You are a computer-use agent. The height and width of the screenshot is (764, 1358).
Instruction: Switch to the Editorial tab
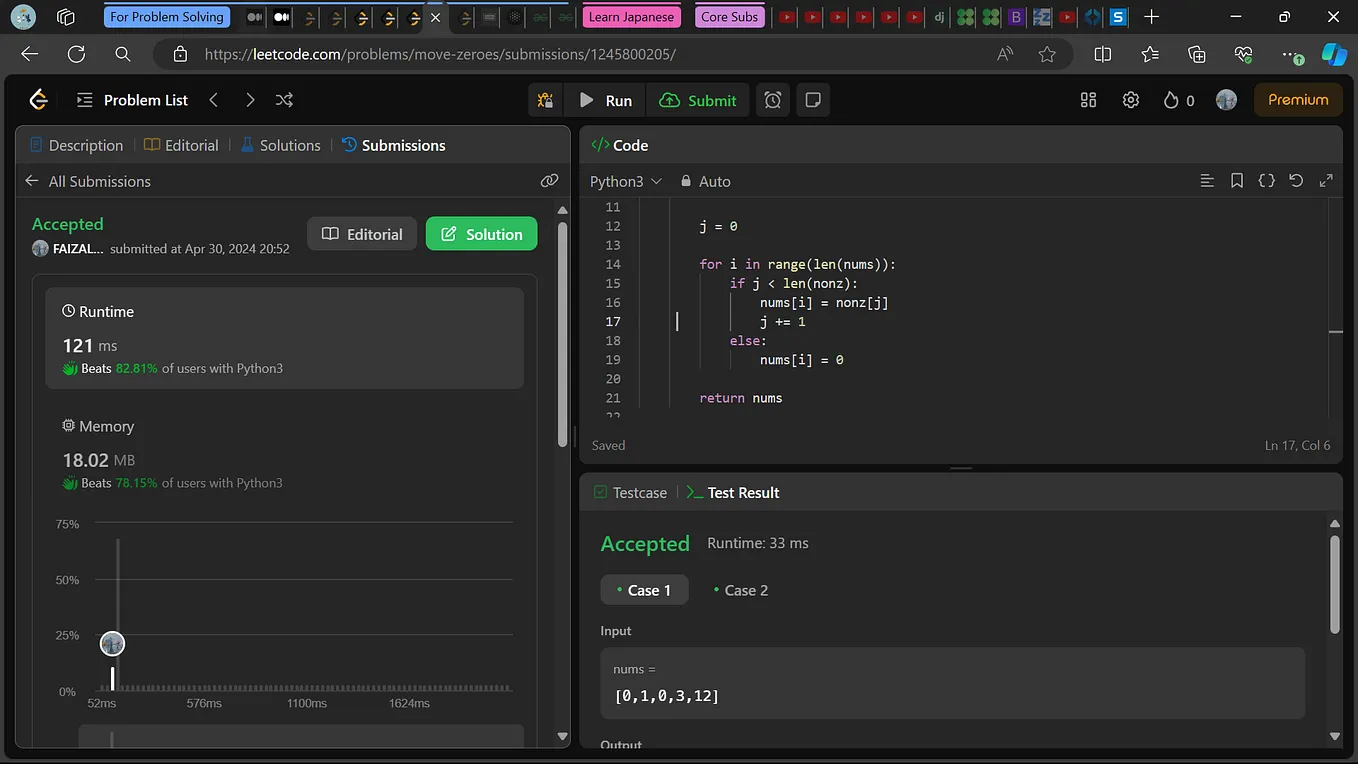click(x=181, y=145)
